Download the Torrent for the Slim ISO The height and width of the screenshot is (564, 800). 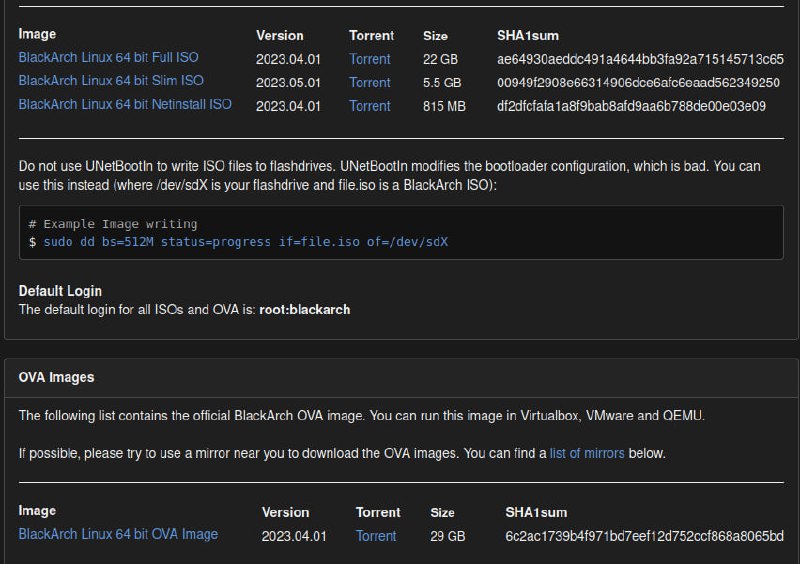[369, 83]
